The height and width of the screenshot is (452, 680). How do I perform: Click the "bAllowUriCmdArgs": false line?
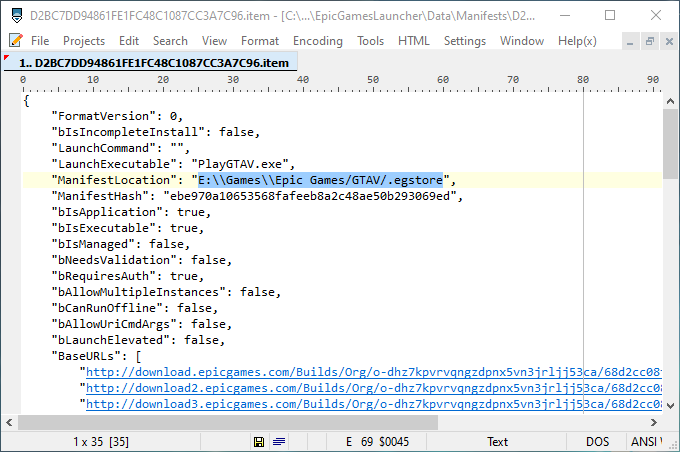click(142, 324)
